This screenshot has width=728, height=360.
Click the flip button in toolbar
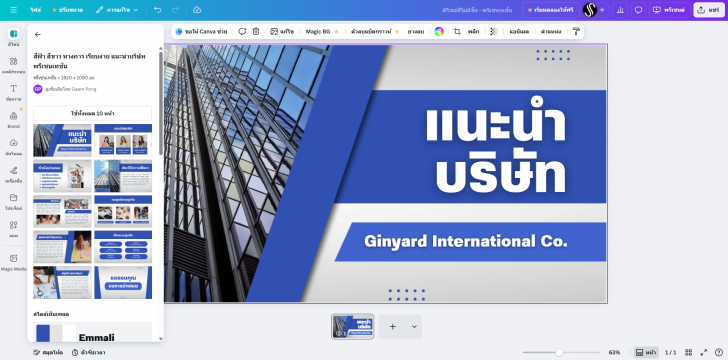tap(474, 32)
